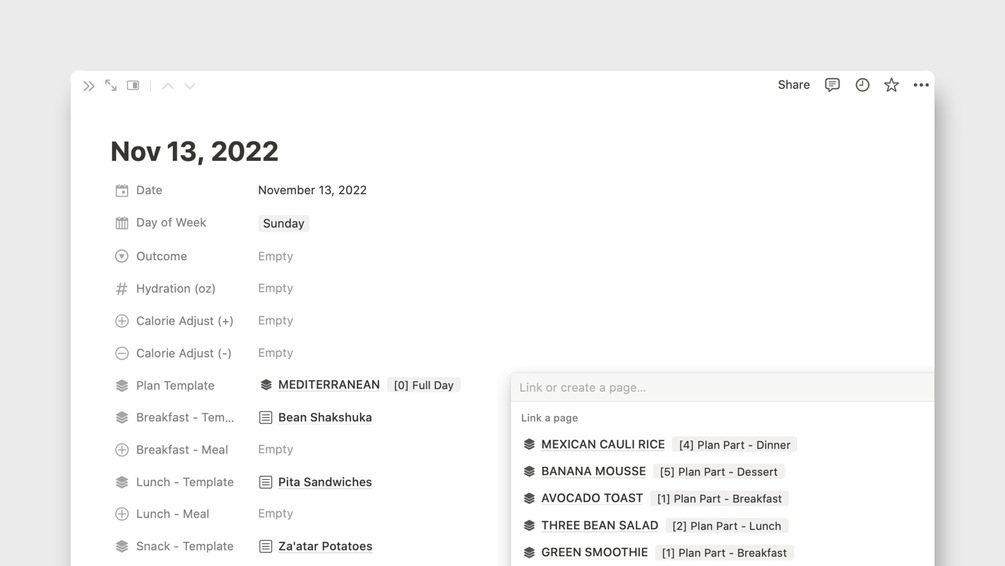Image resolution: width=1005 pixels, height=566 pixels.
Task: Open the Outcome select dropdown value
Action: (x=276, y=256)
